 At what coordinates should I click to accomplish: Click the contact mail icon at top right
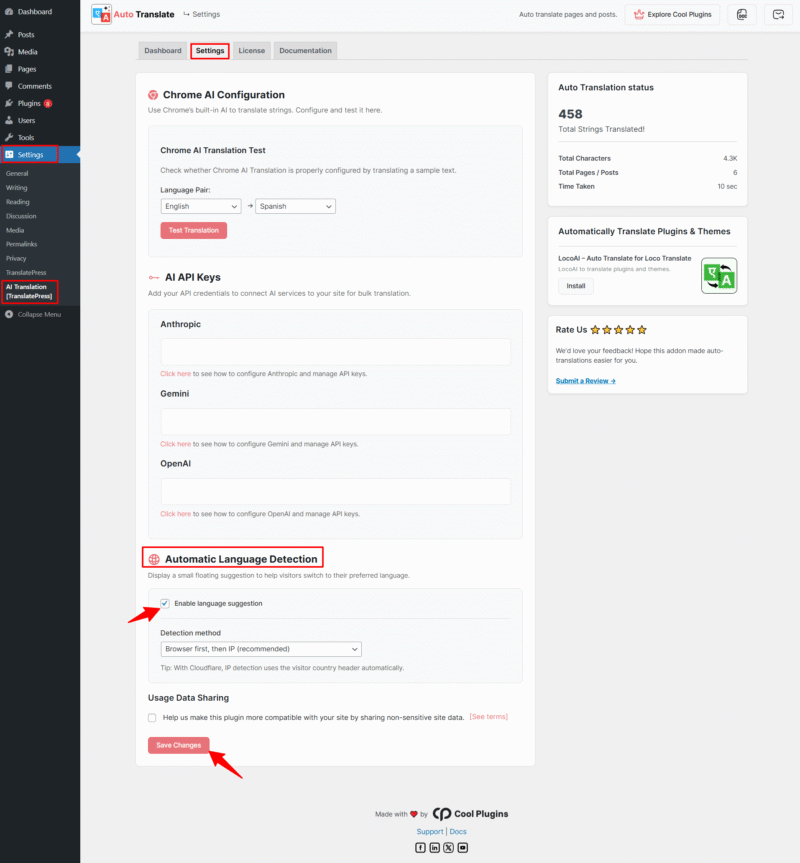tap(778, 14)
